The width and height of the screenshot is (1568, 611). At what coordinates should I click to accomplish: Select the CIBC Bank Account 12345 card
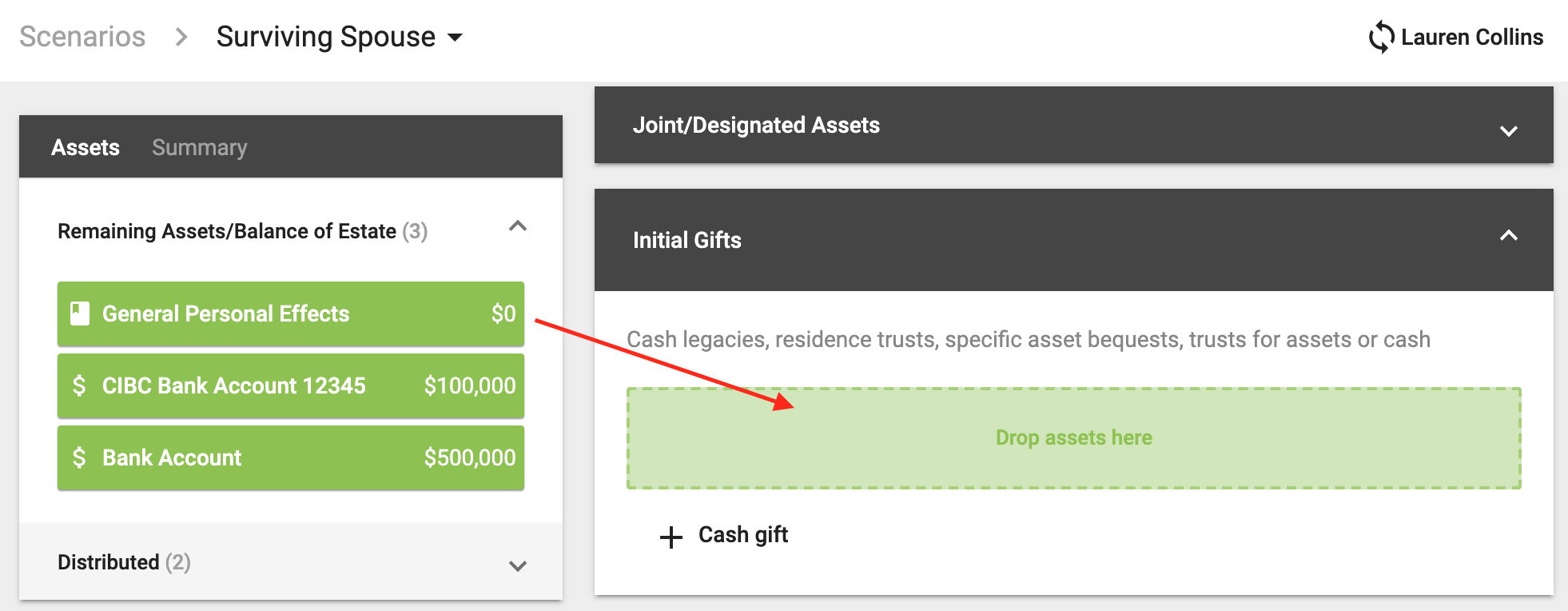(x=291, y=385)
